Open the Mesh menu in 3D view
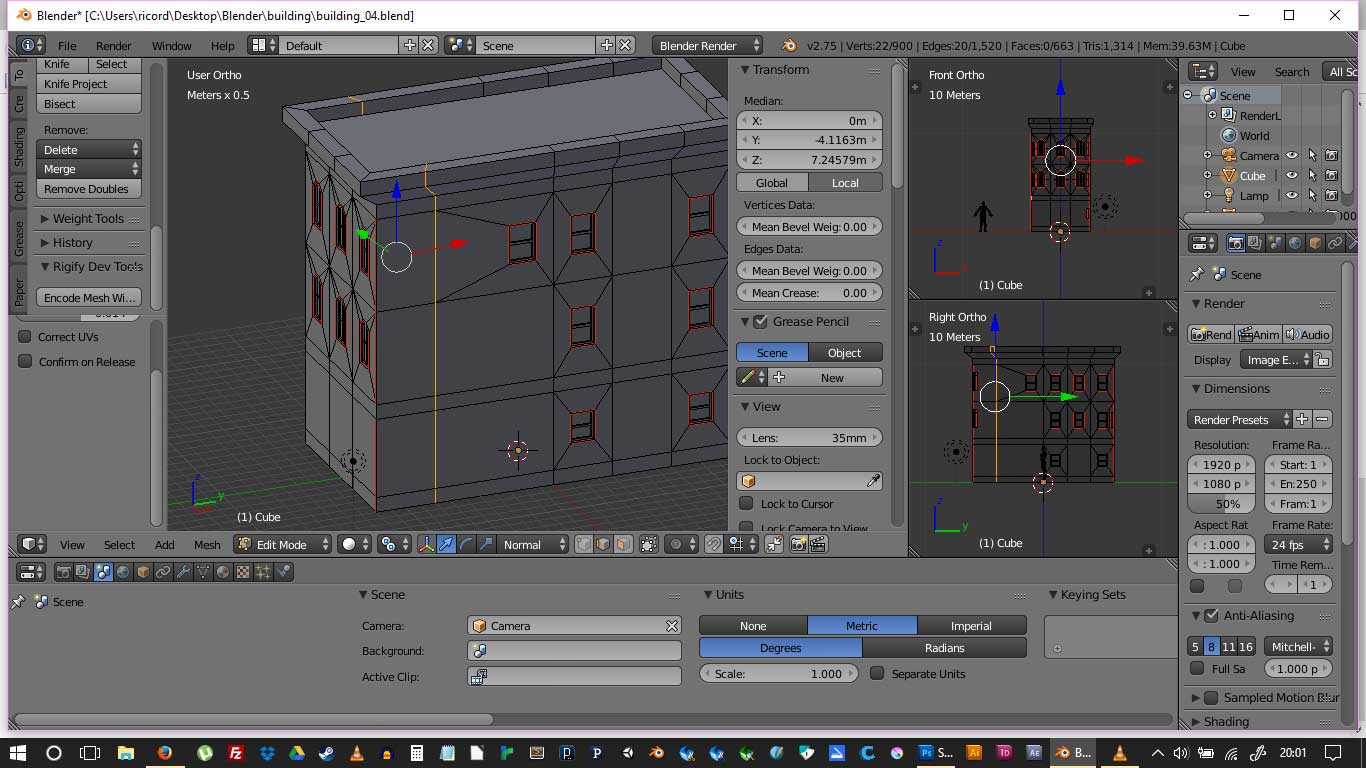The width and height of the screenshot is (1366, 768). coord(207,545)
